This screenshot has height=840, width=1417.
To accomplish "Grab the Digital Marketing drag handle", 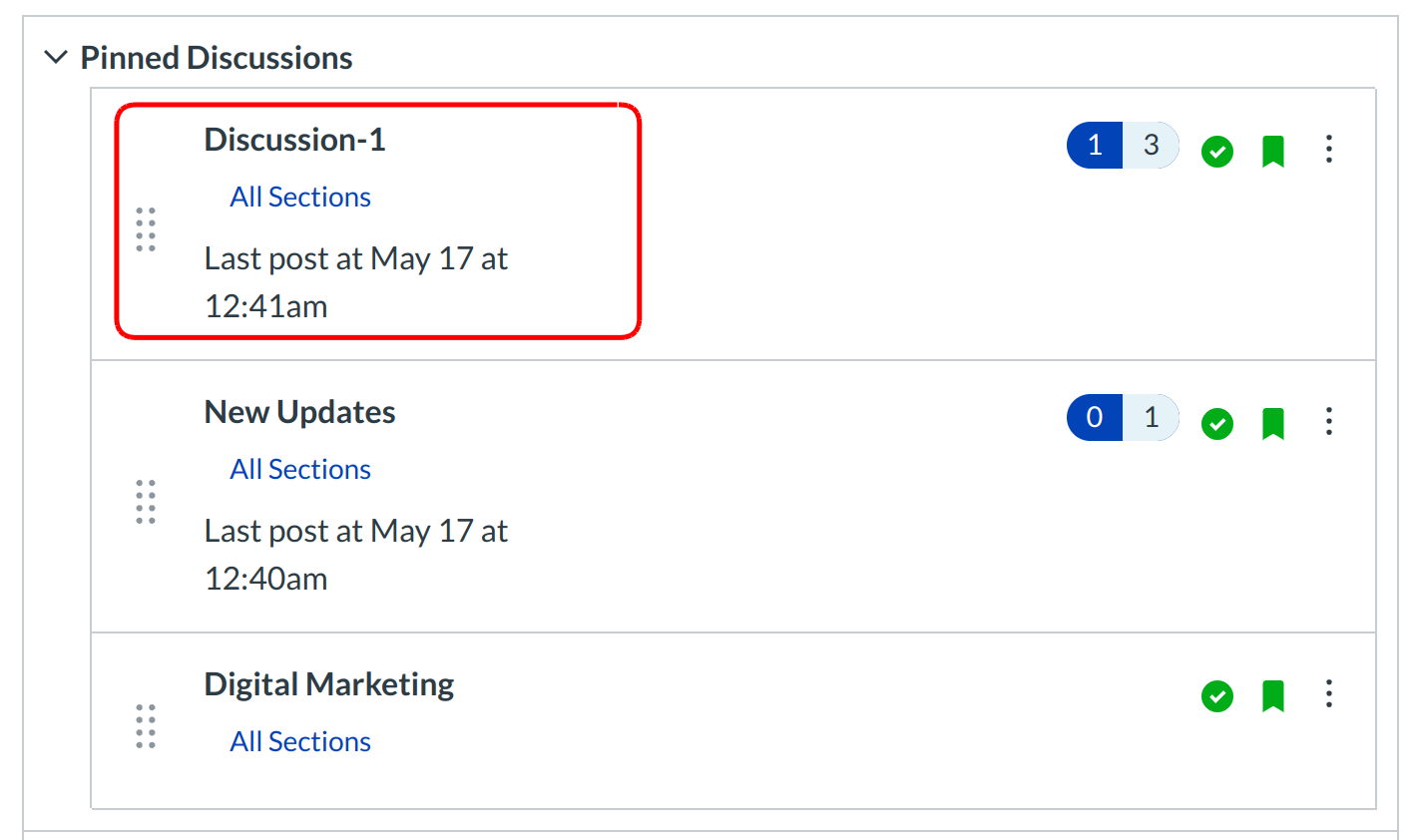I will [x=146, y=726].
